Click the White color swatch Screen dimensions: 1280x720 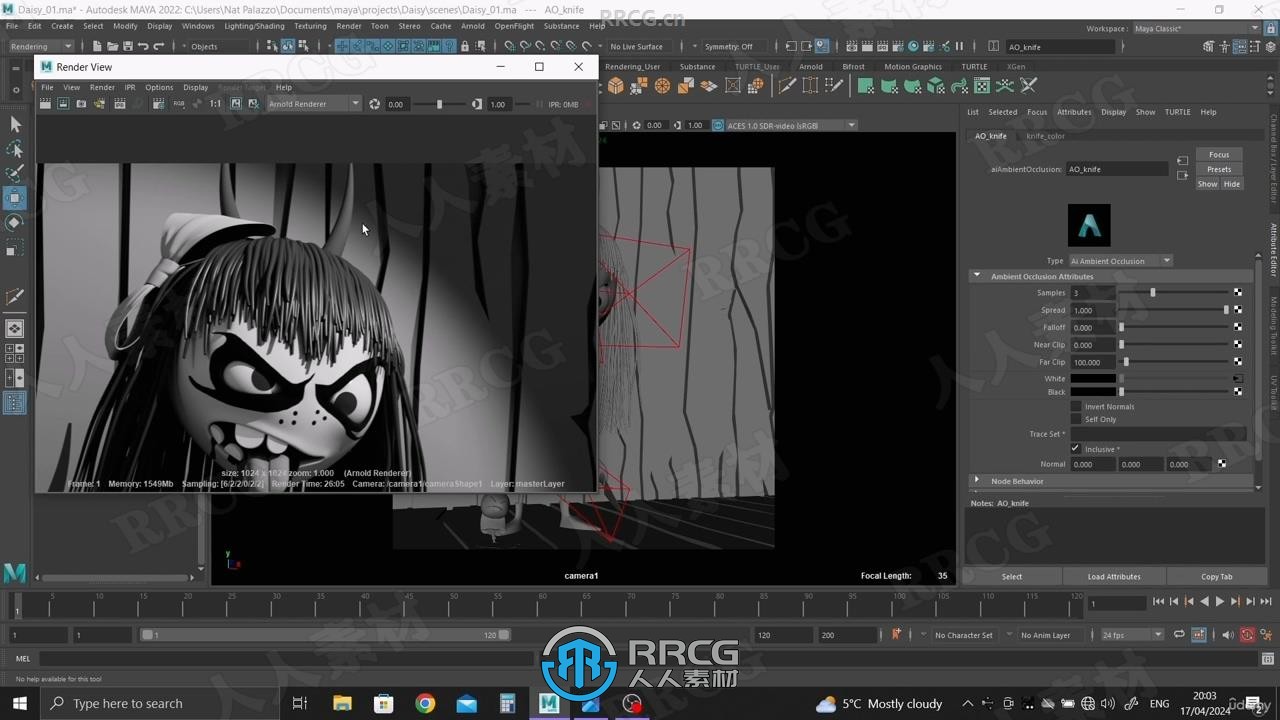(x=1093, y=379)
